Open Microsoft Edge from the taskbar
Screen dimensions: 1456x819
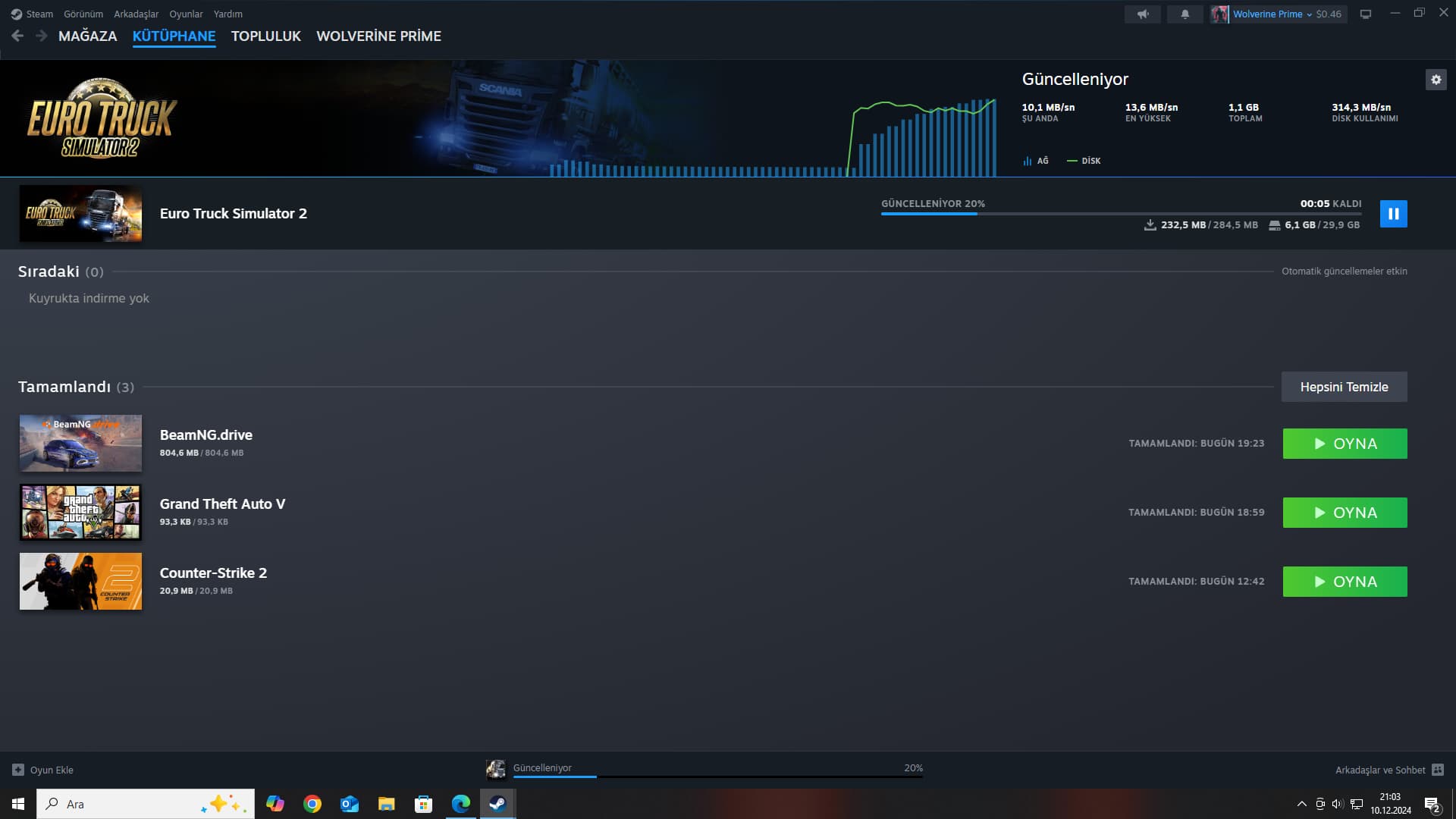(460, 804)
